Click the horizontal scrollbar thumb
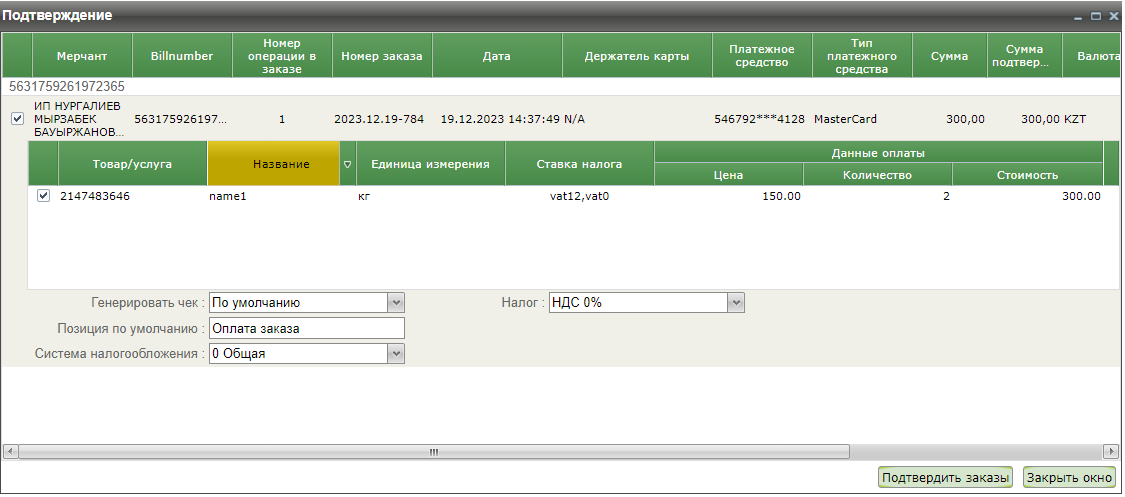1125x497 pixels. 434,452
